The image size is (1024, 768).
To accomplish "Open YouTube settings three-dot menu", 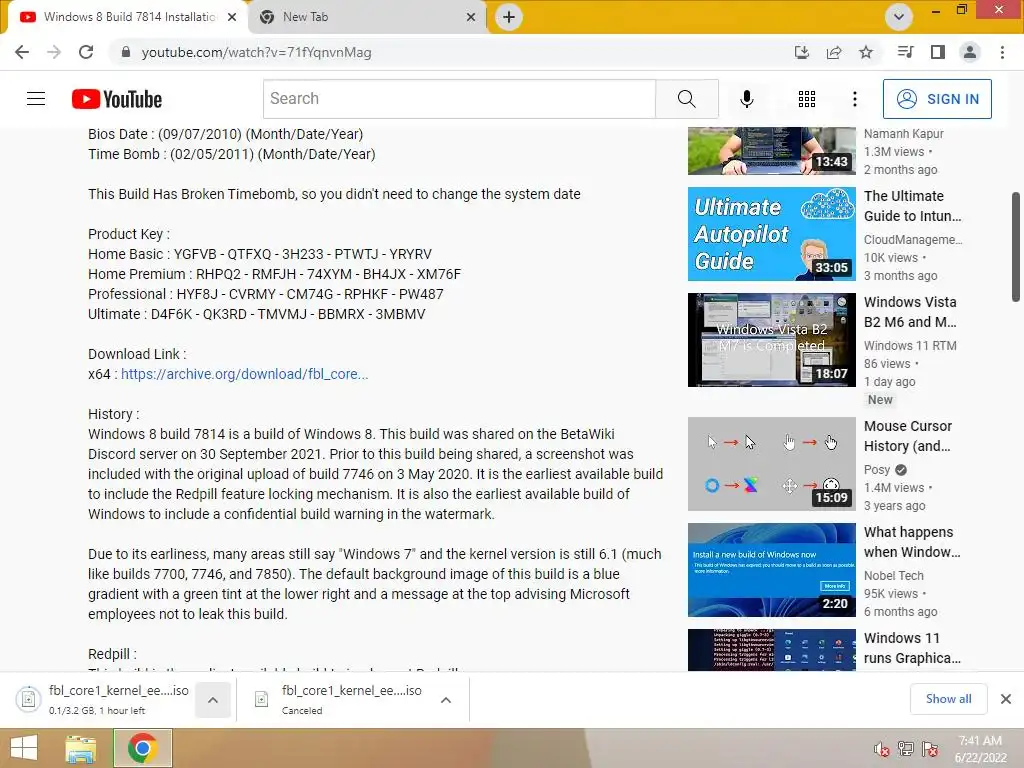I will coord(855,99).
